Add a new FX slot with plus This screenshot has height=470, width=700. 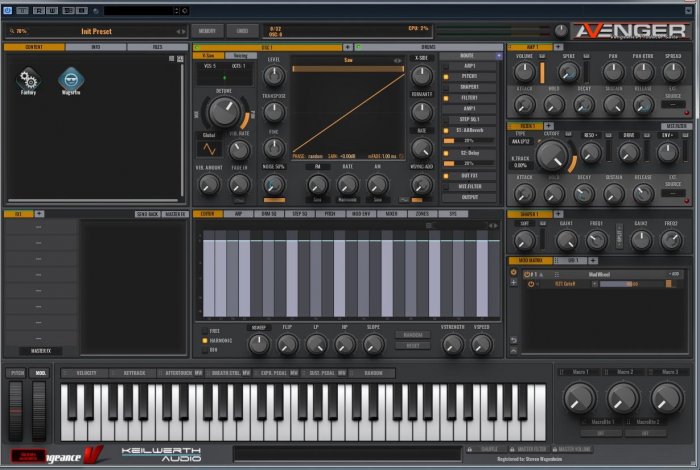click(39, 214)
